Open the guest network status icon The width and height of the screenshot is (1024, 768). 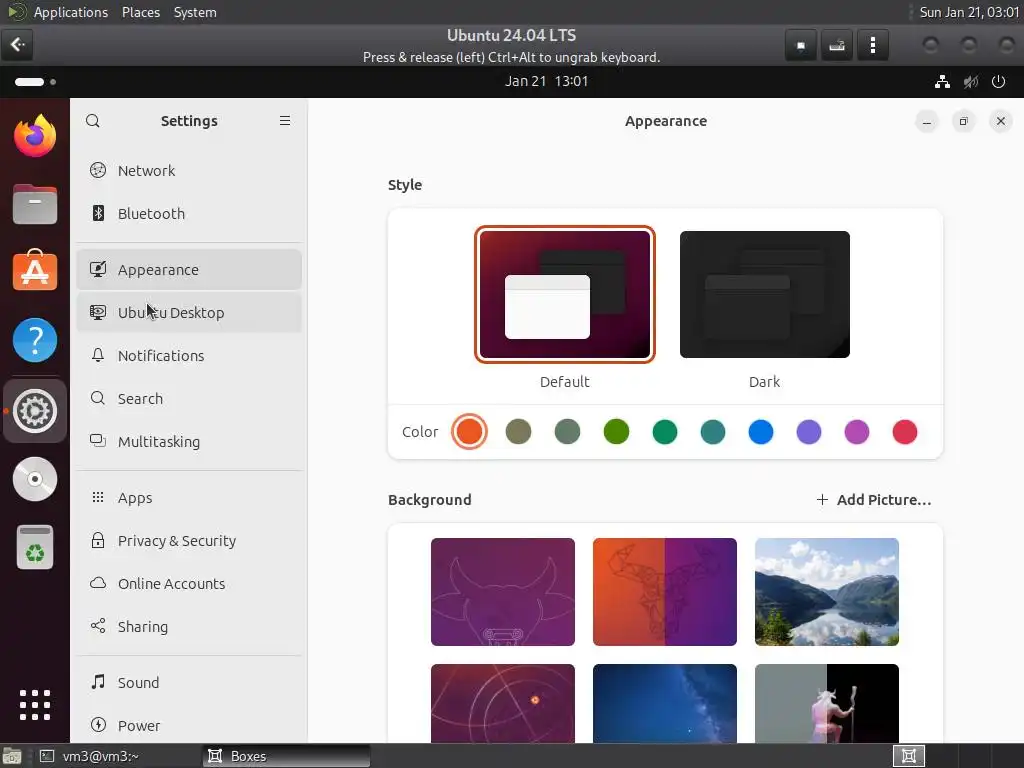(x=942, y=82)
